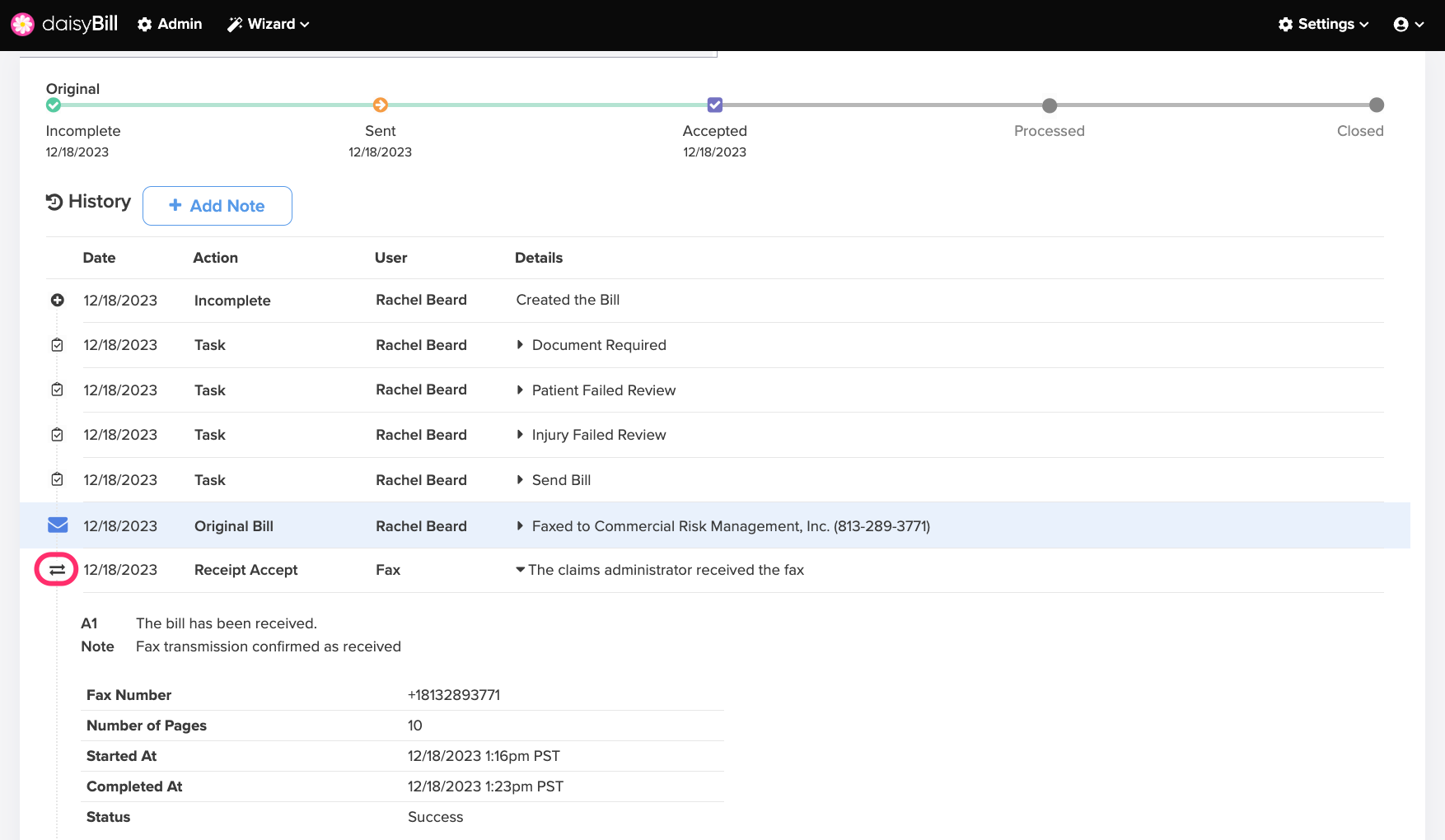This screenshot has width=1445, height=840.
Task: Click the Add Note button
Action: 217,206
